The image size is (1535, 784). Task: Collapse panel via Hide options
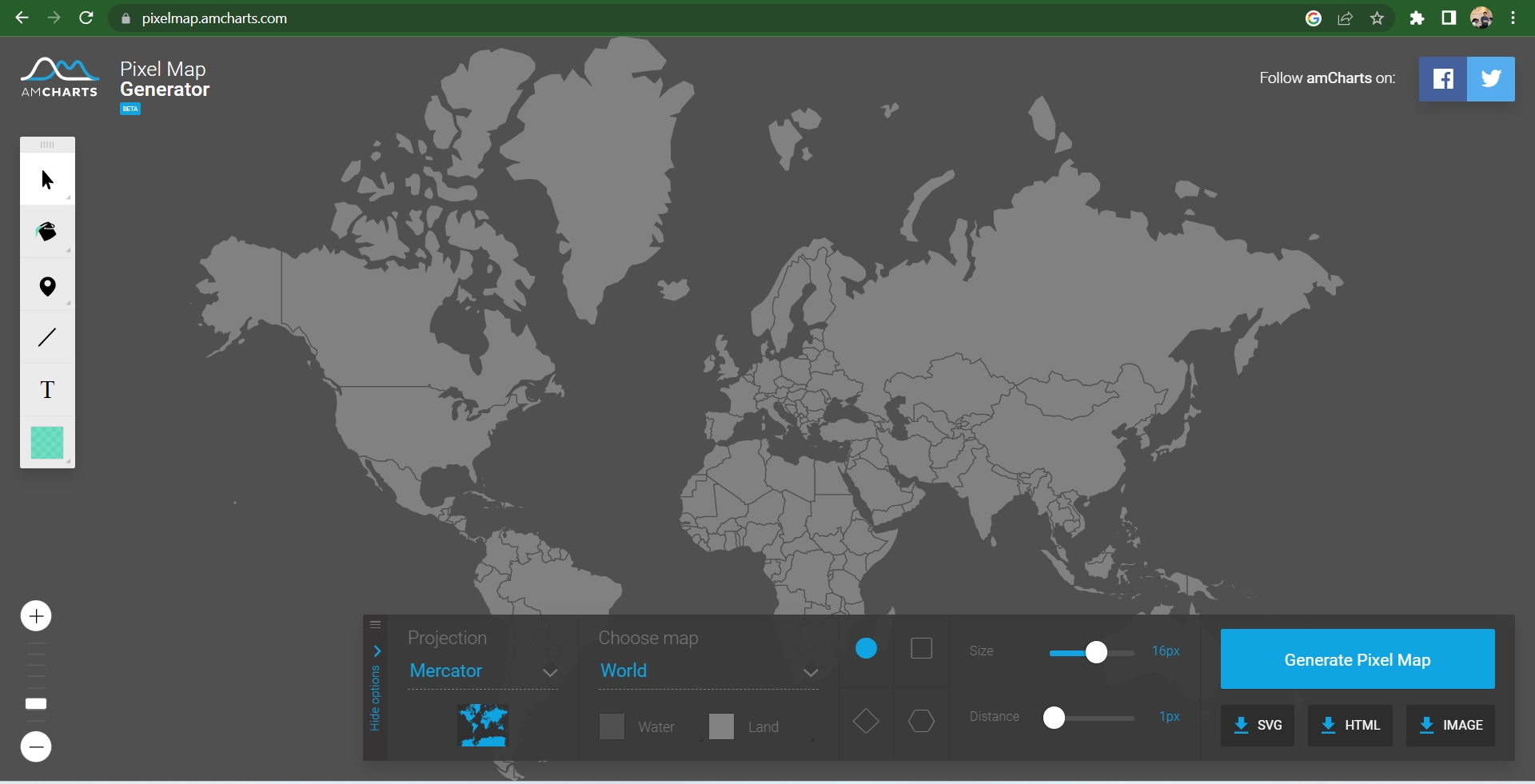[375, 690]
